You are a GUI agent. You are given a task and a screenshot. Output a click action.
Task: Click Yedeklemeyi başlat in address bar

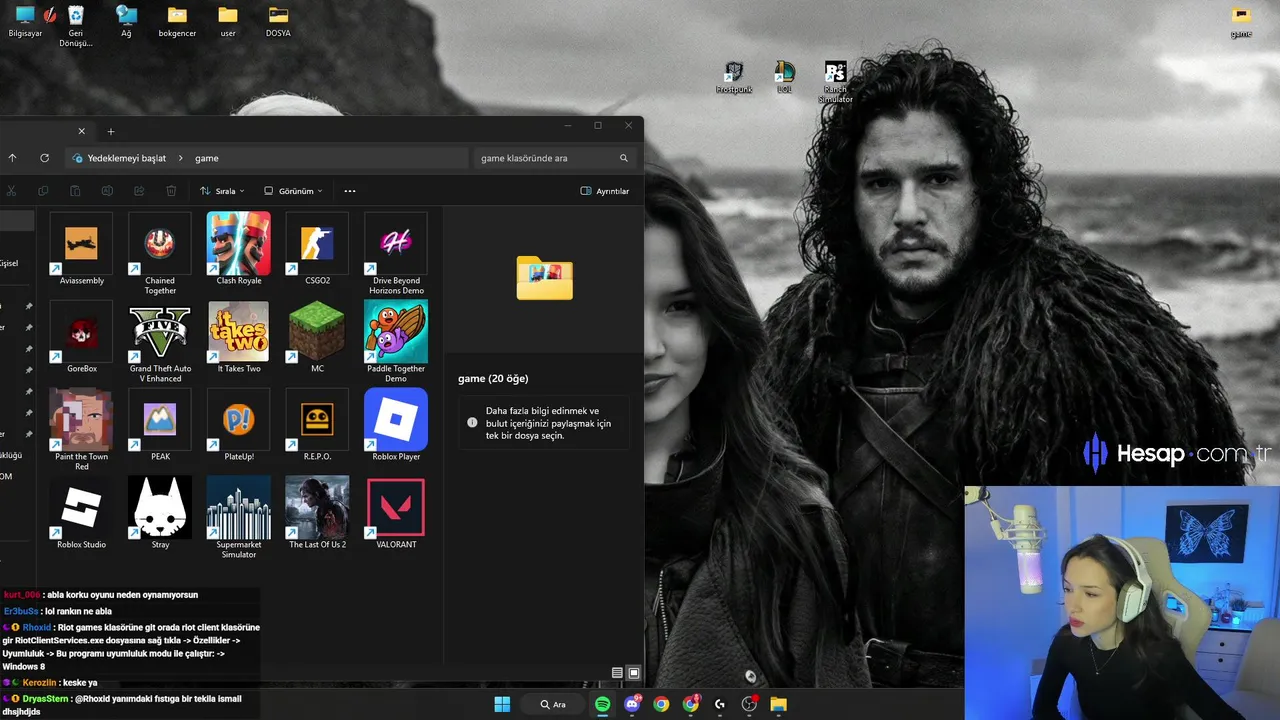(x=127, y=158)
